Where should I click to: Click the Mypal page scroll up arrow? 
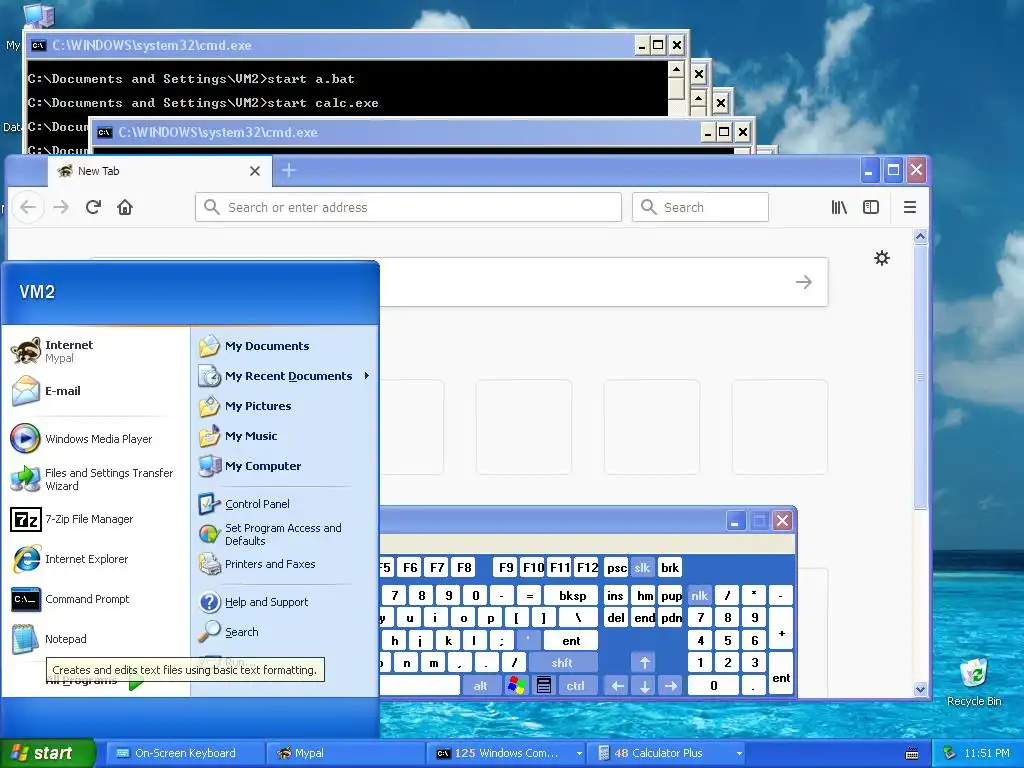(920, 237)
